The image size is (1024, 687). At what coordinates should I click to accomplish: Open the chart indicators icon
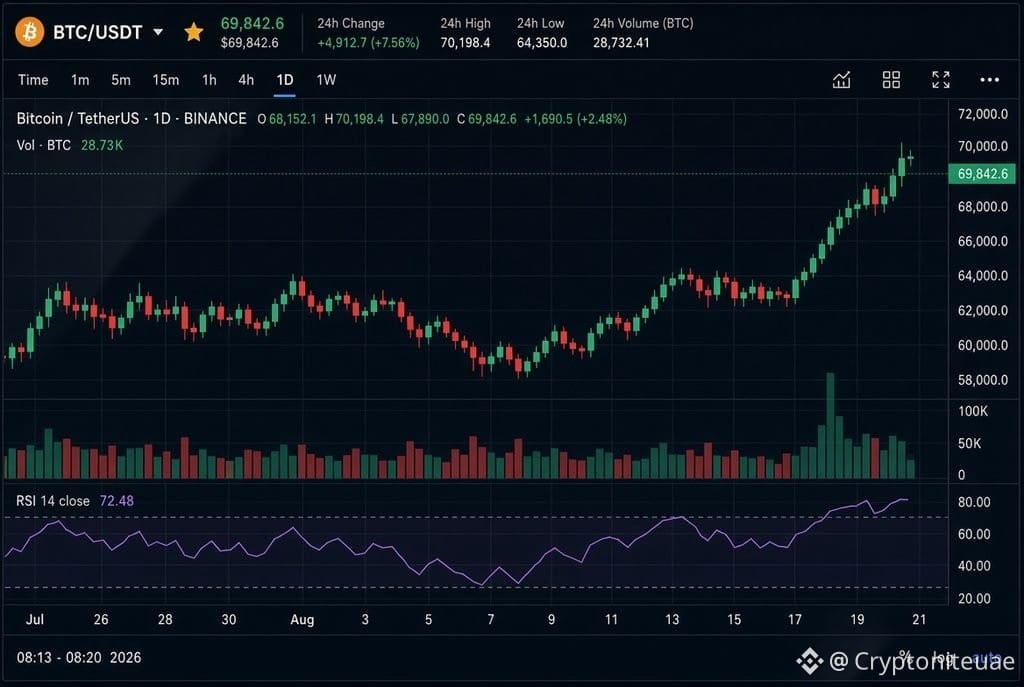pyautogui.click(x=841, y=80)
